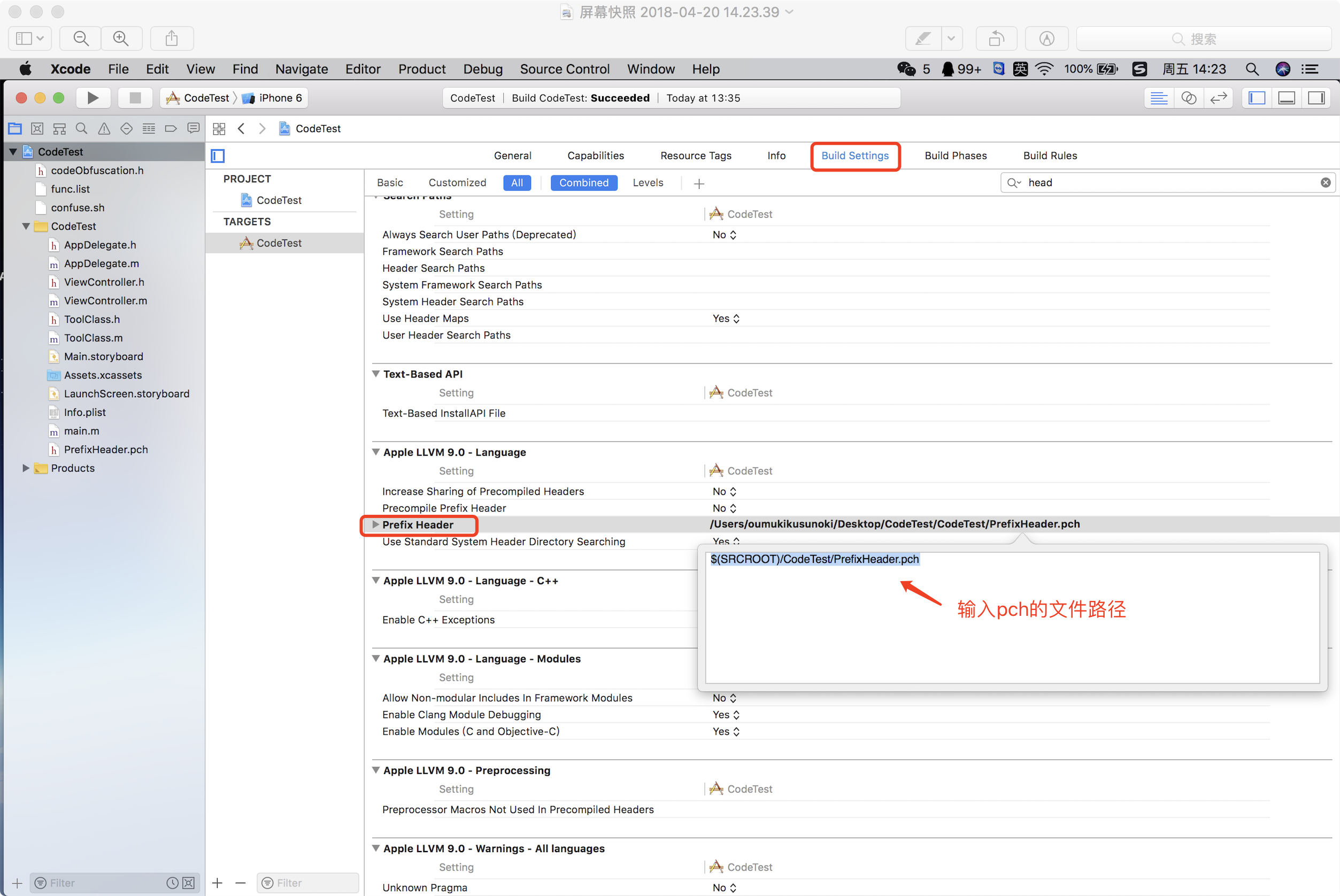Viewport: 1340px width, 896px height.
Task: Toggle the left navigator panel
Action: [1257, 98]
